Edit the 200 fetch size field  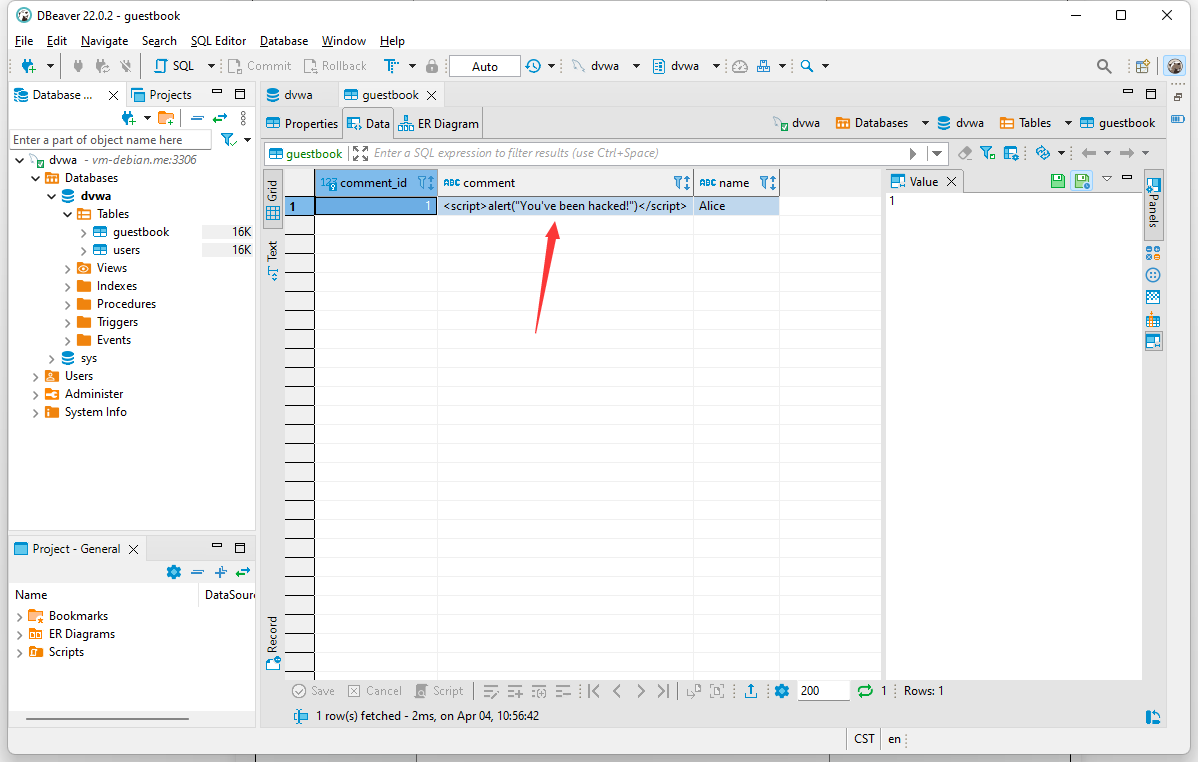click(823, 691)
